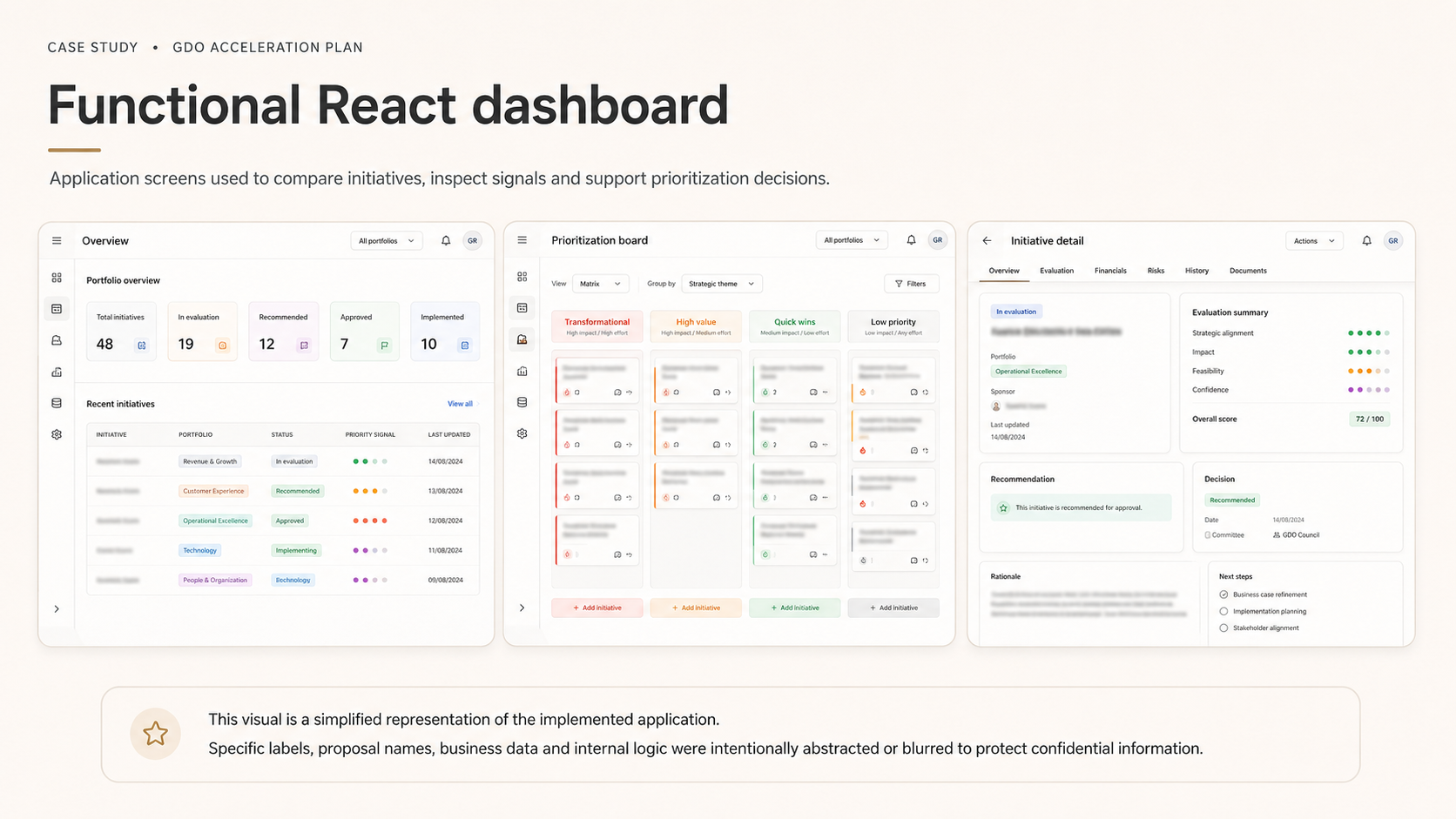Click the Strategic alignment green rating dots

(1368, 333)
